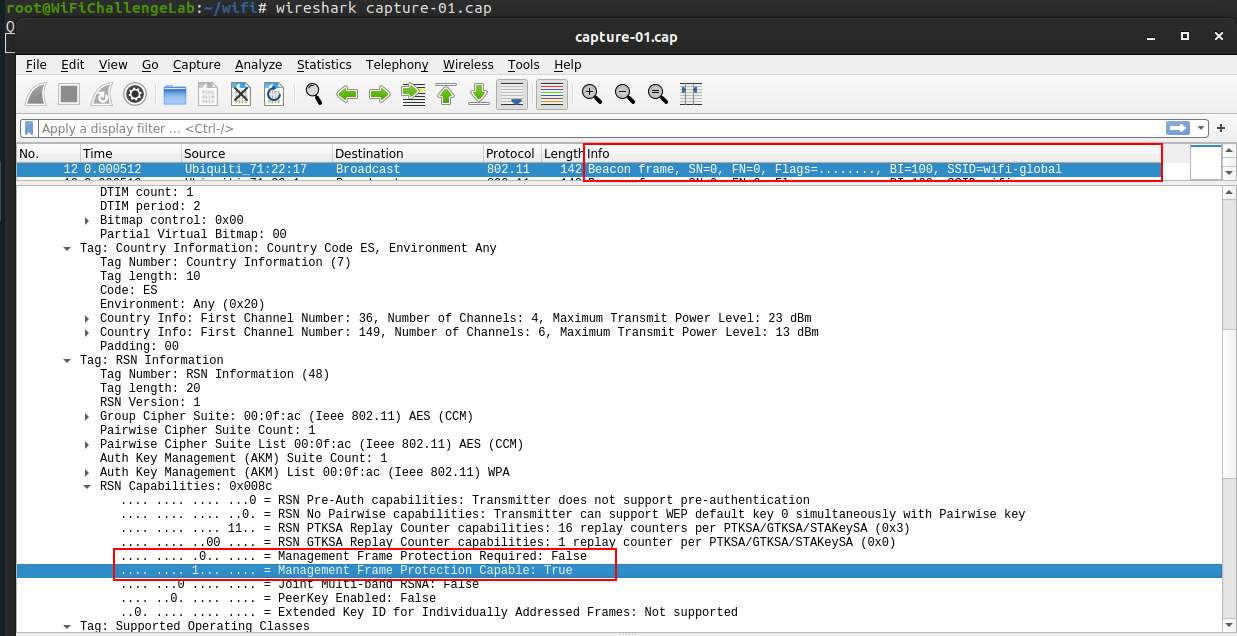Open the Wireless menu
The height and width of the screenshot is (636, 1237).
(x=468, y=64)
